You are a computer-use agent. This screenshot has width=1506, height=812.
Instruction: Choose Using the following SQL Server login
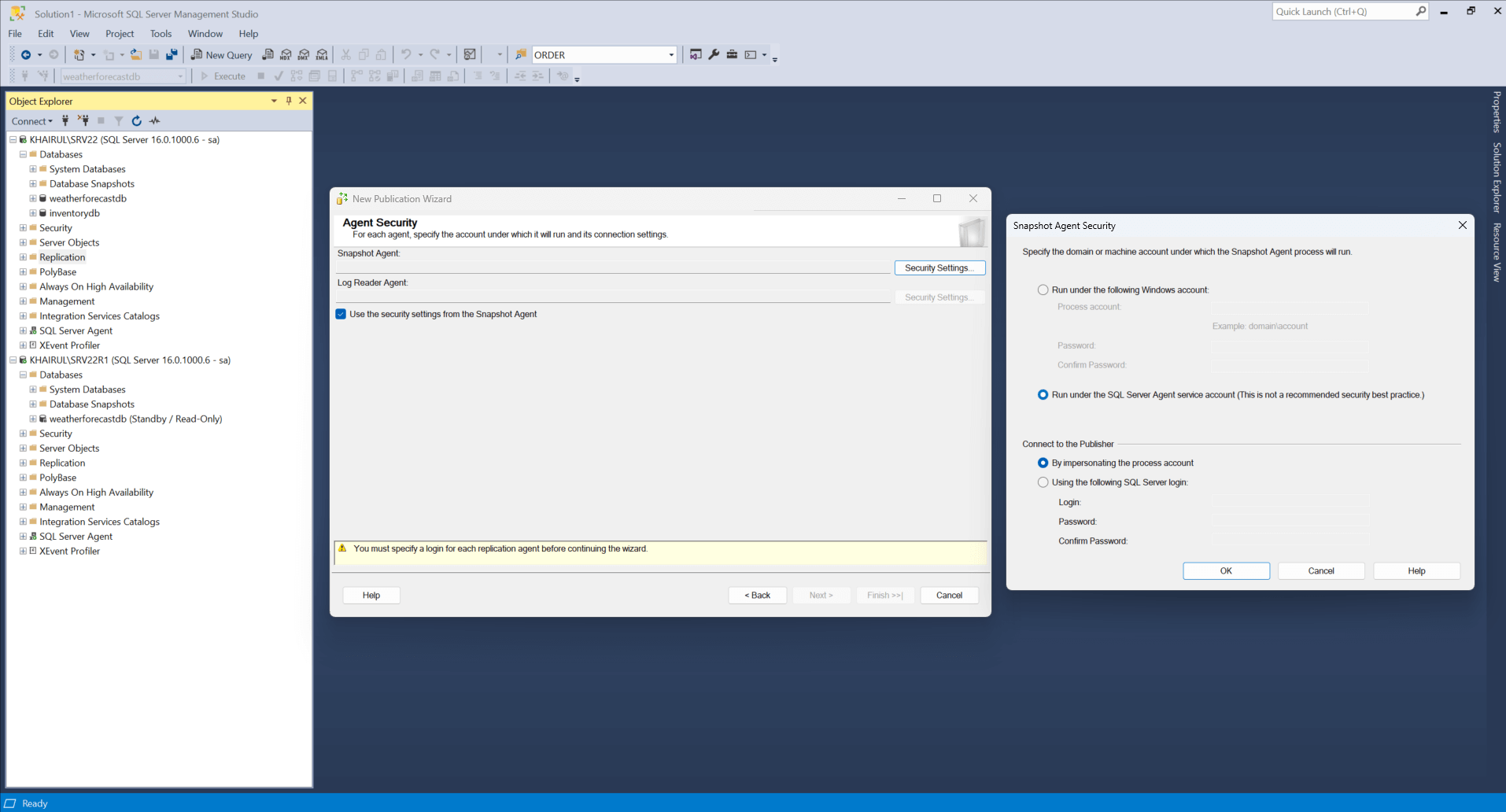(1043, 482)
